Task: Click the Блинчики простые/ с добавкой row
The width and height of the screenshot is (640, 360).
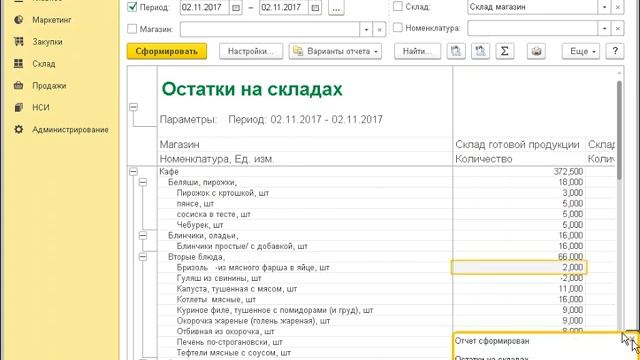Action: click(x=242, y=246)
